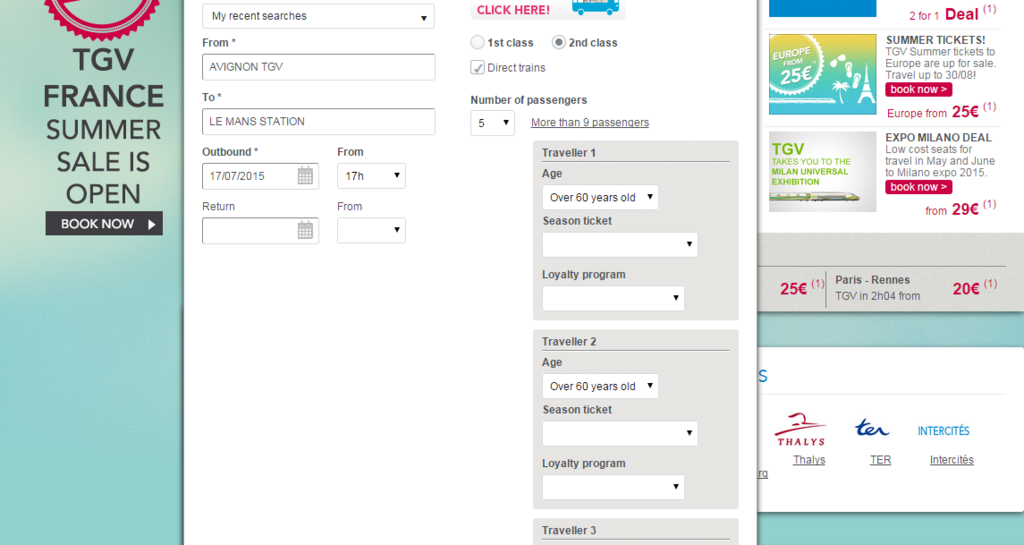This screenshot has width=1024, height=545.
Task: Click the 2 for 1 Deal text
Action: (953, 13)
